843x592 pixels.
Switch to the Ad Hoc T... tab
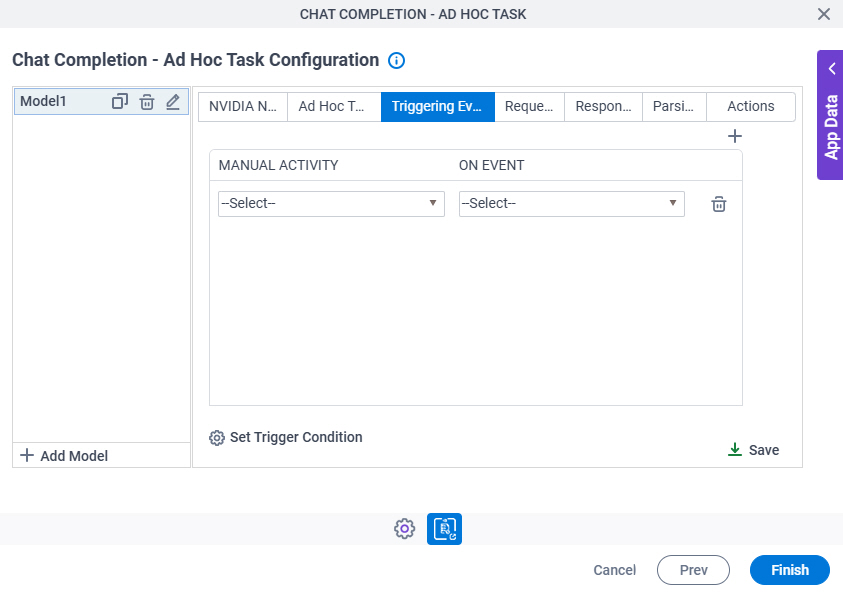tap(334, 106)
